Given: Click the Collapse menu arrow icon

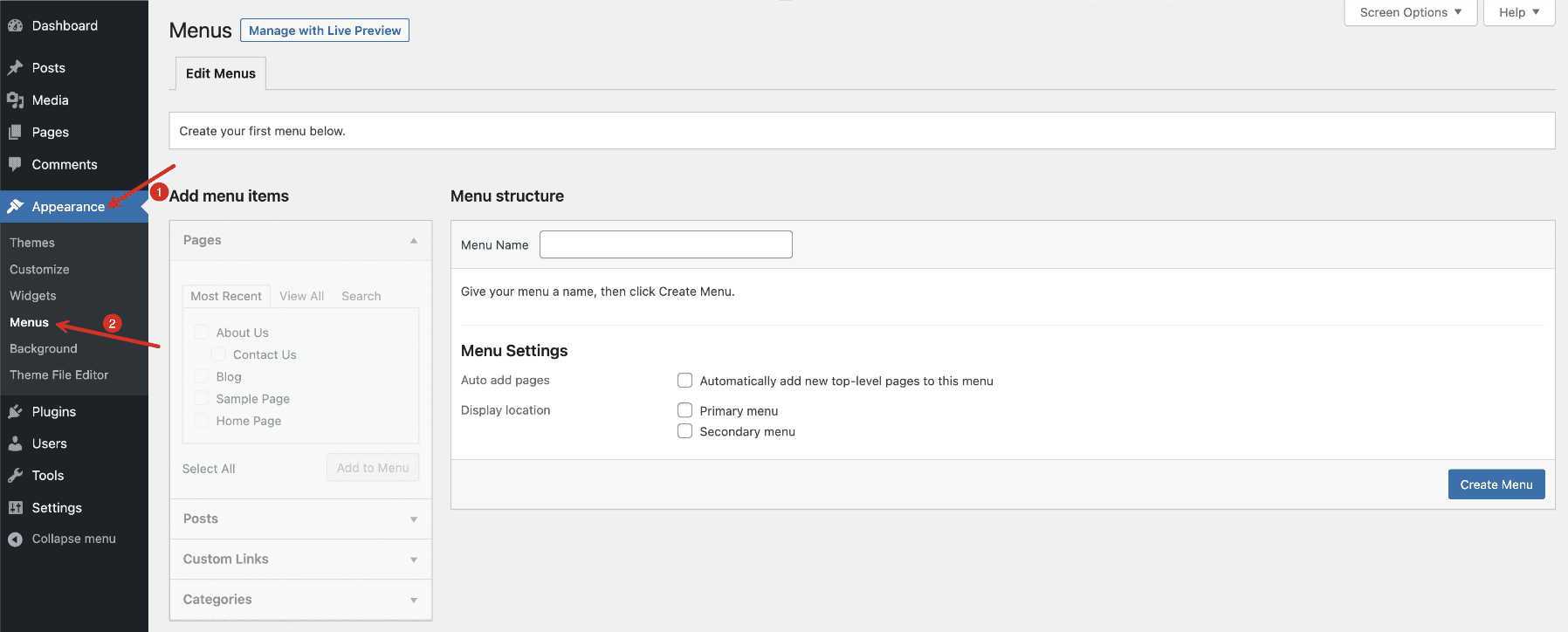Looking at the screenshot, I should (15, 539).
